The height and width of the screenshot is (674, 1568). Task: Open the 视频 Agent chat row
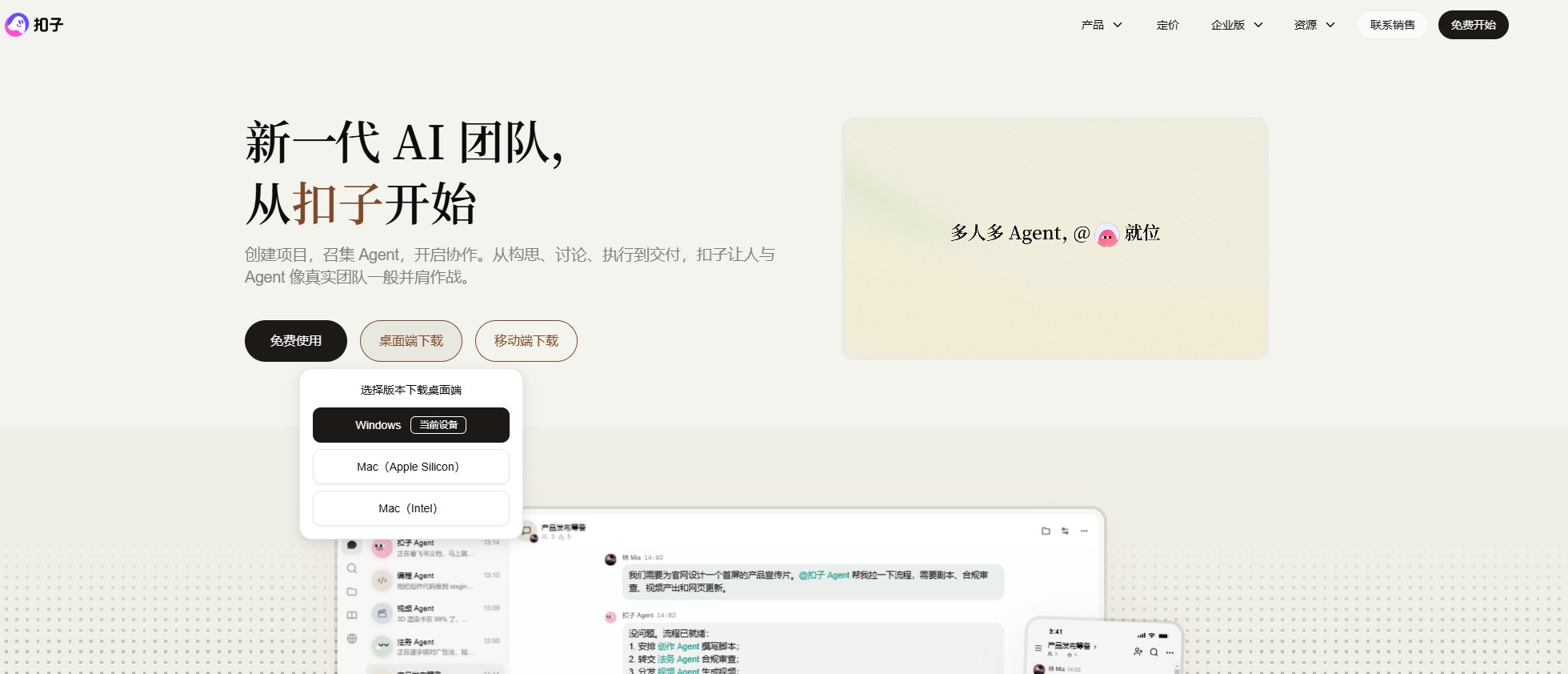436,614
